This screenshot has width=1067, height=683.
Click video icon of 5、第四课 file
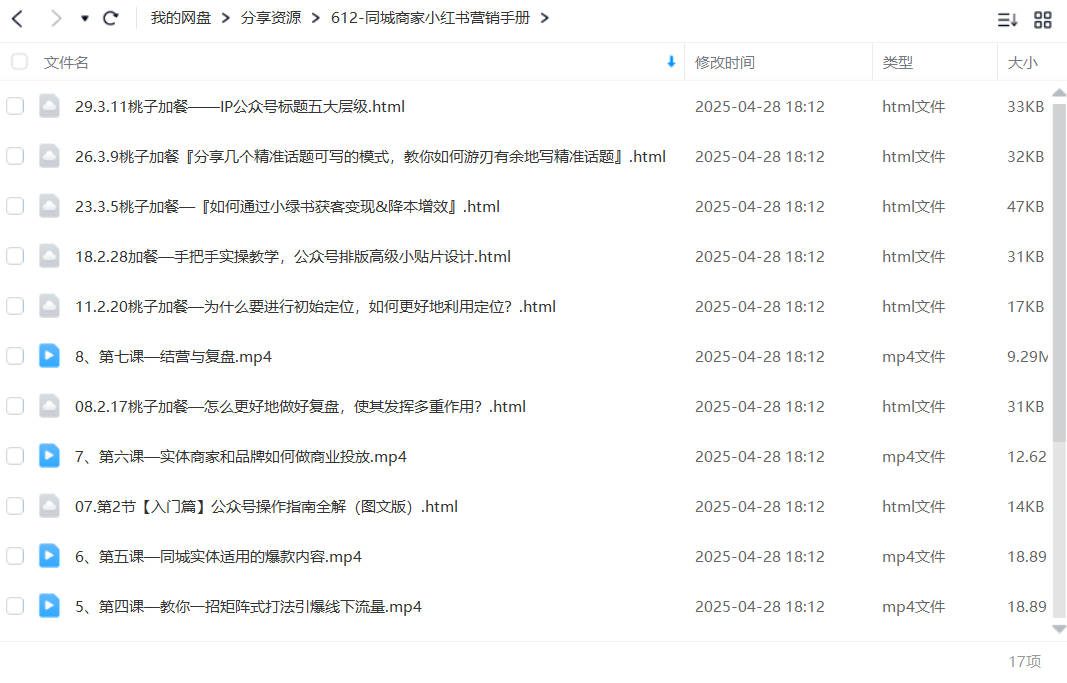pyautogui.click(x=49, y=605)
